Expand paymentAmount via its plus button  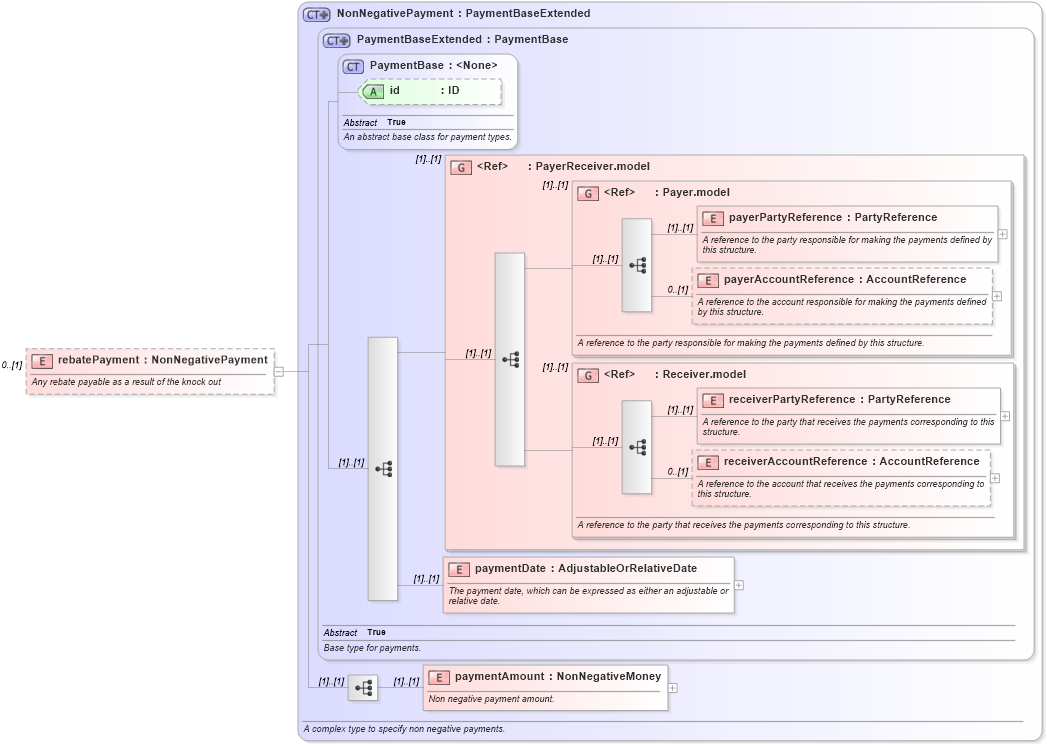[x=672, y=687]
